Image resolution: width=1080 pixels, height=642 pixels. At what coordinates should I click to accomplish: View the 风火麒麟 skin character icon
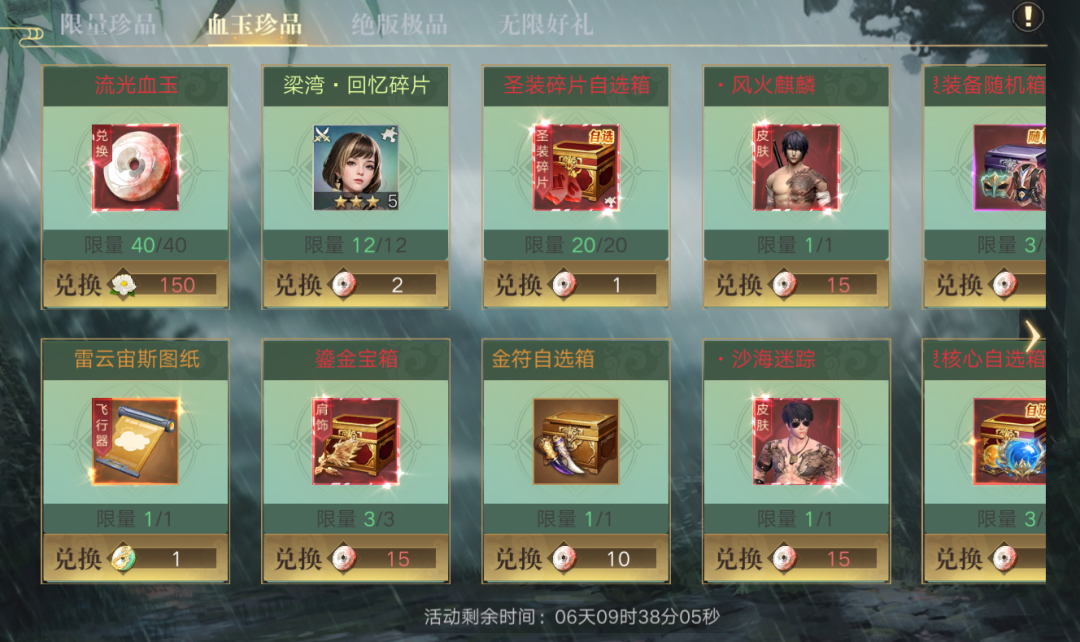tap(796, 167)
